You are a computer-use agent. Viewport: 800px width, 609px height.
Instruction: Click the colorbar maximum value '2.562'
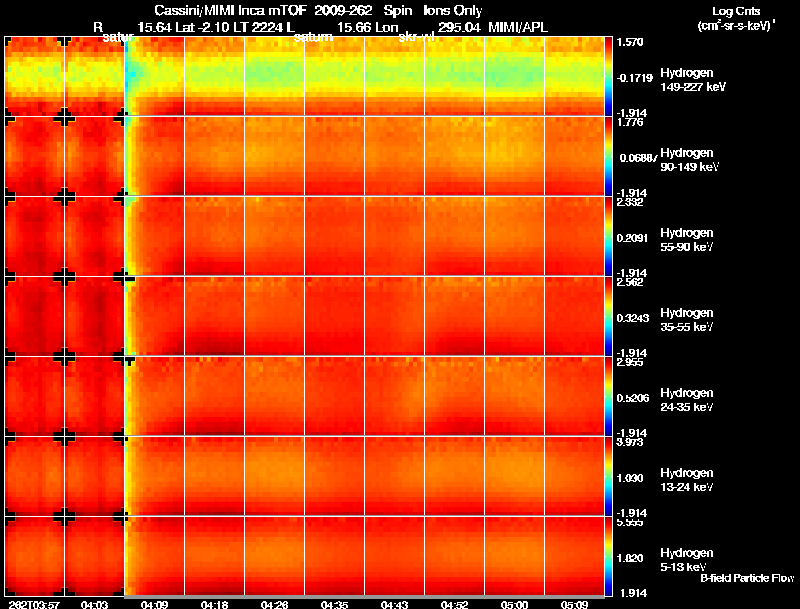[631, 282]
